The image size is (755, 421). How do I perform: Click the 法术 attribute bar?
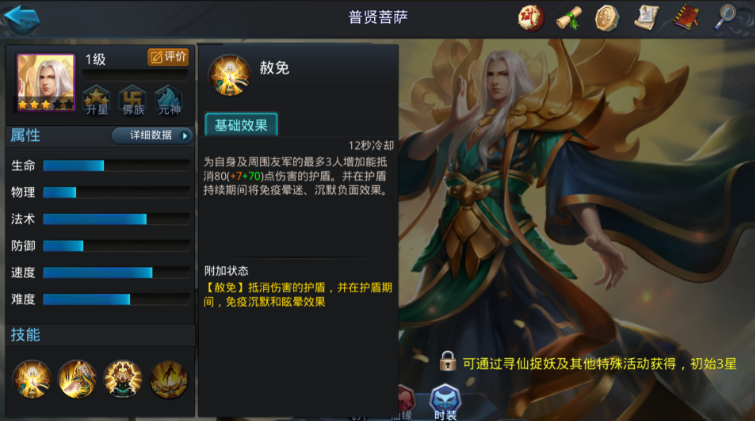pyautogui.click(x=116, y=219)
